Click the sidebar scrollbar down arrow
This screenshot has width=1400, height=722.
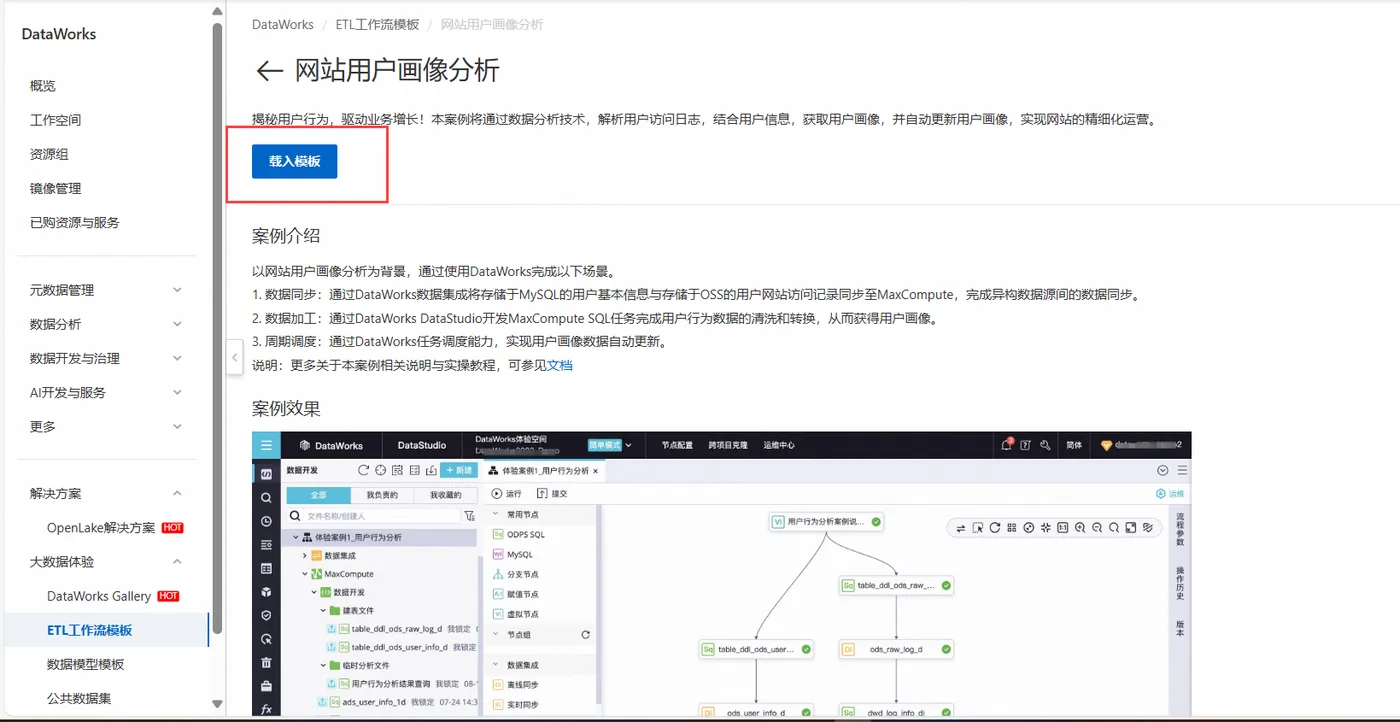(217, 705)
